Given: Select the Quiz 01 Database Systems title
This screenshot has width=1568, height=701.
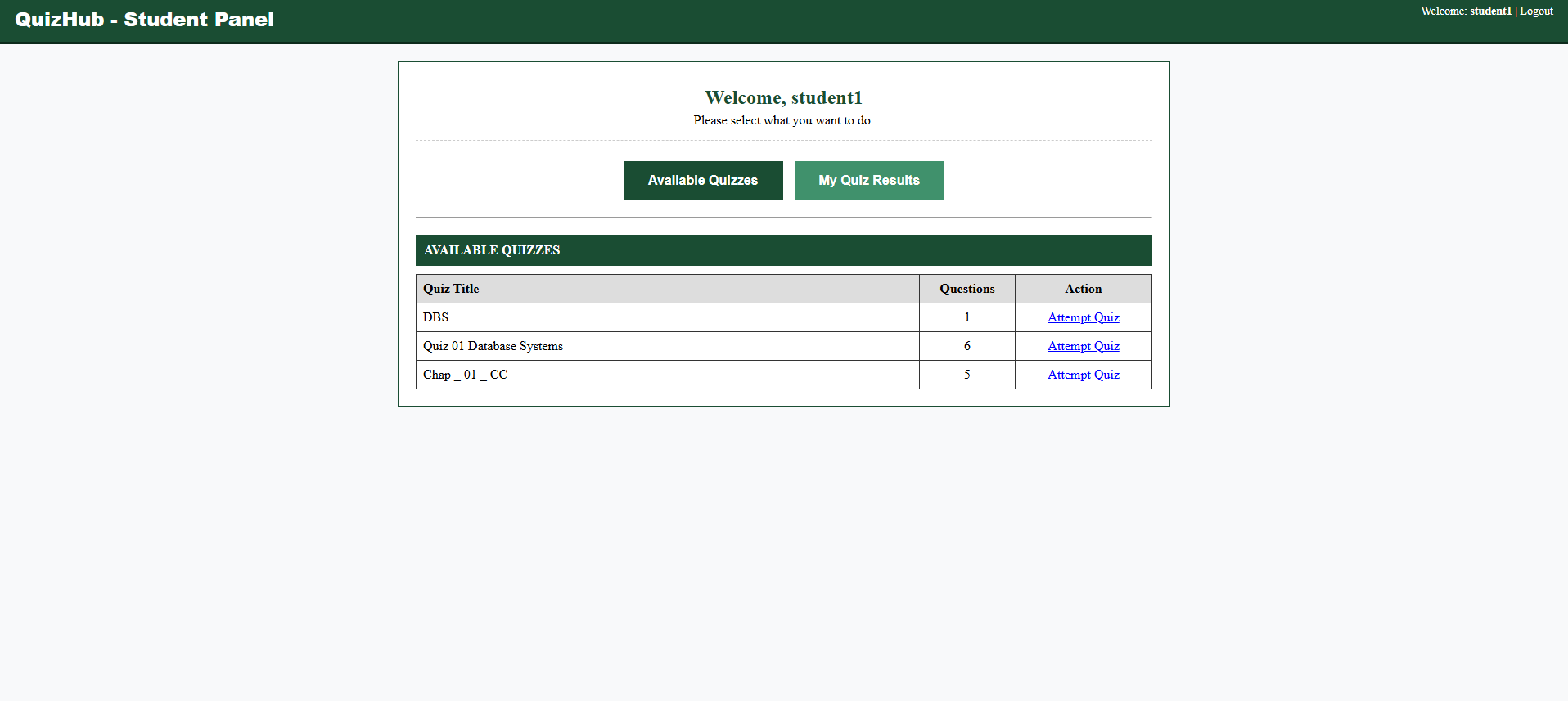Looking at the screenshot, I should click(493, 346).
